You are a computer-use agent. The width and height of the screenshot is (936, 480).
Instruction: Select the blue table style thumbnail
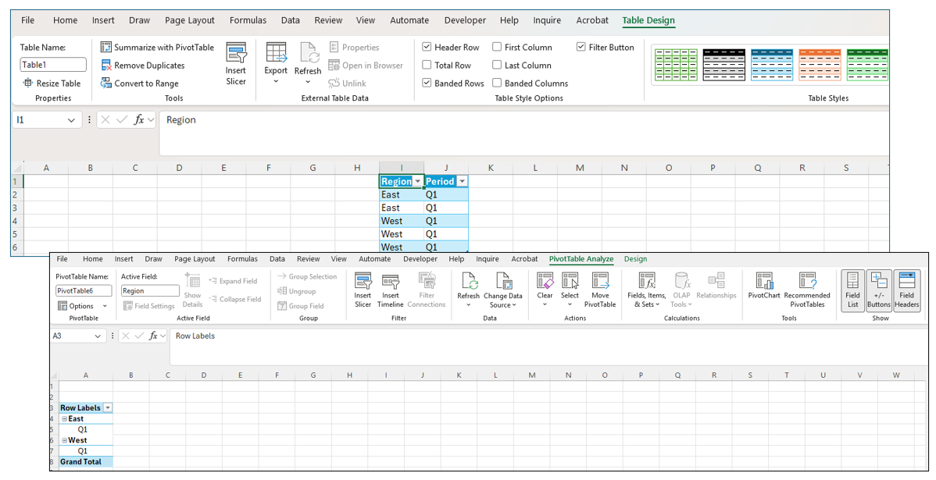[x=772, y=65]
